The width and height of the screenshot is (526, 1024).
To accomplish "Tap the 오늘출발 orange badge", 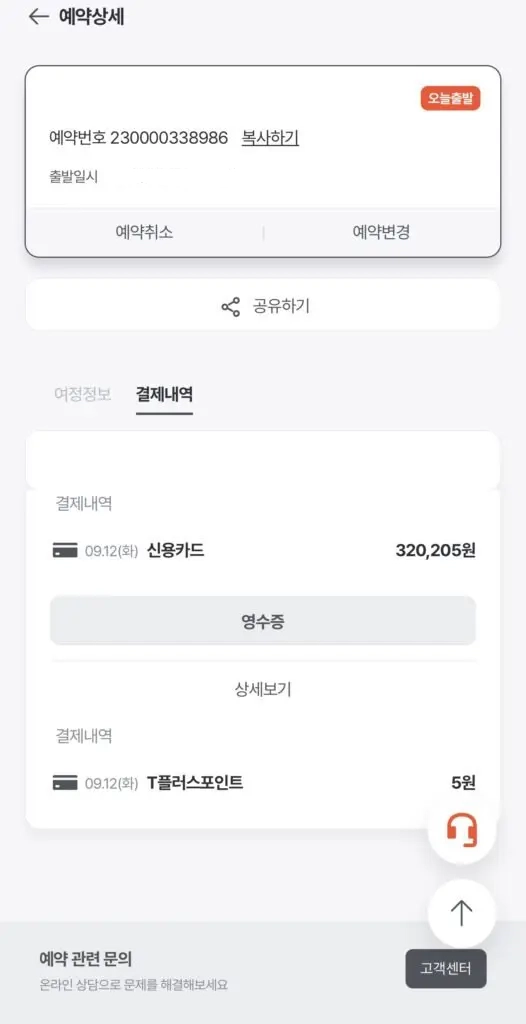I will point(450,99).
